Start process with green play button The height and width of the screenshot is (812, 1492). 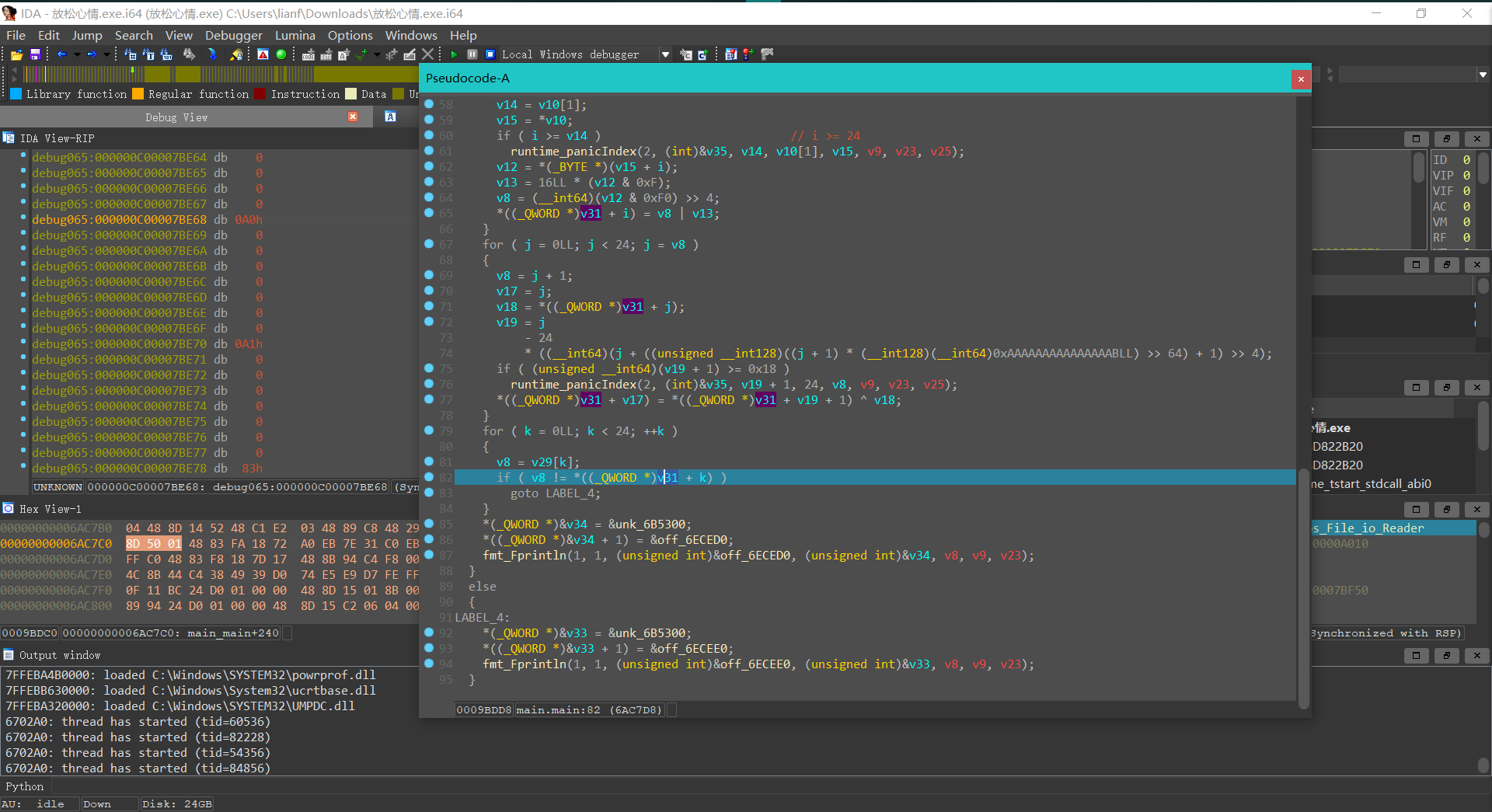pos(454,54)
